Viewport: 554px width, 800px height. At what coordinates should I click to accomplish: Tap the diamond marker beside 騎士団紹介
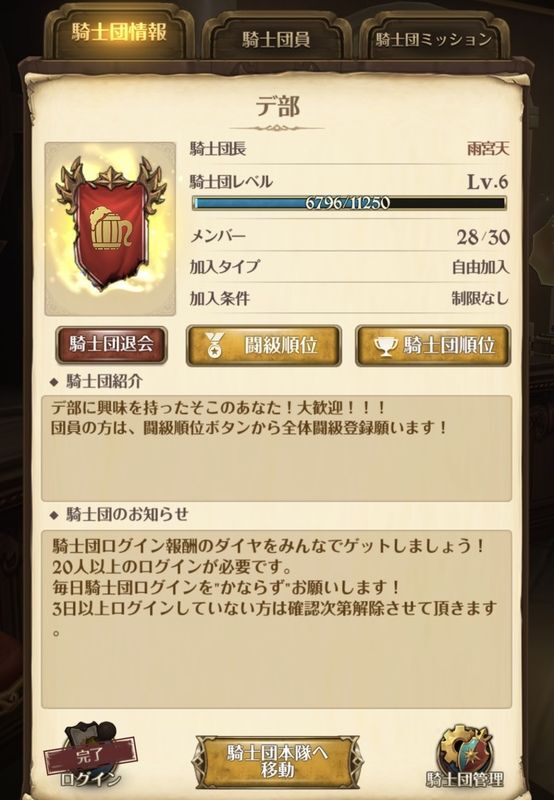tap(54, 382)
